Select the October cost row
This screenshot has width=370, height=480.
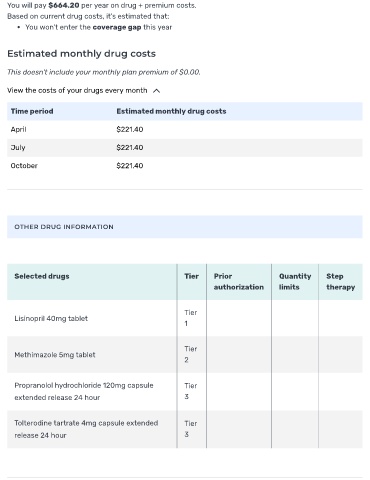(185, 166)
